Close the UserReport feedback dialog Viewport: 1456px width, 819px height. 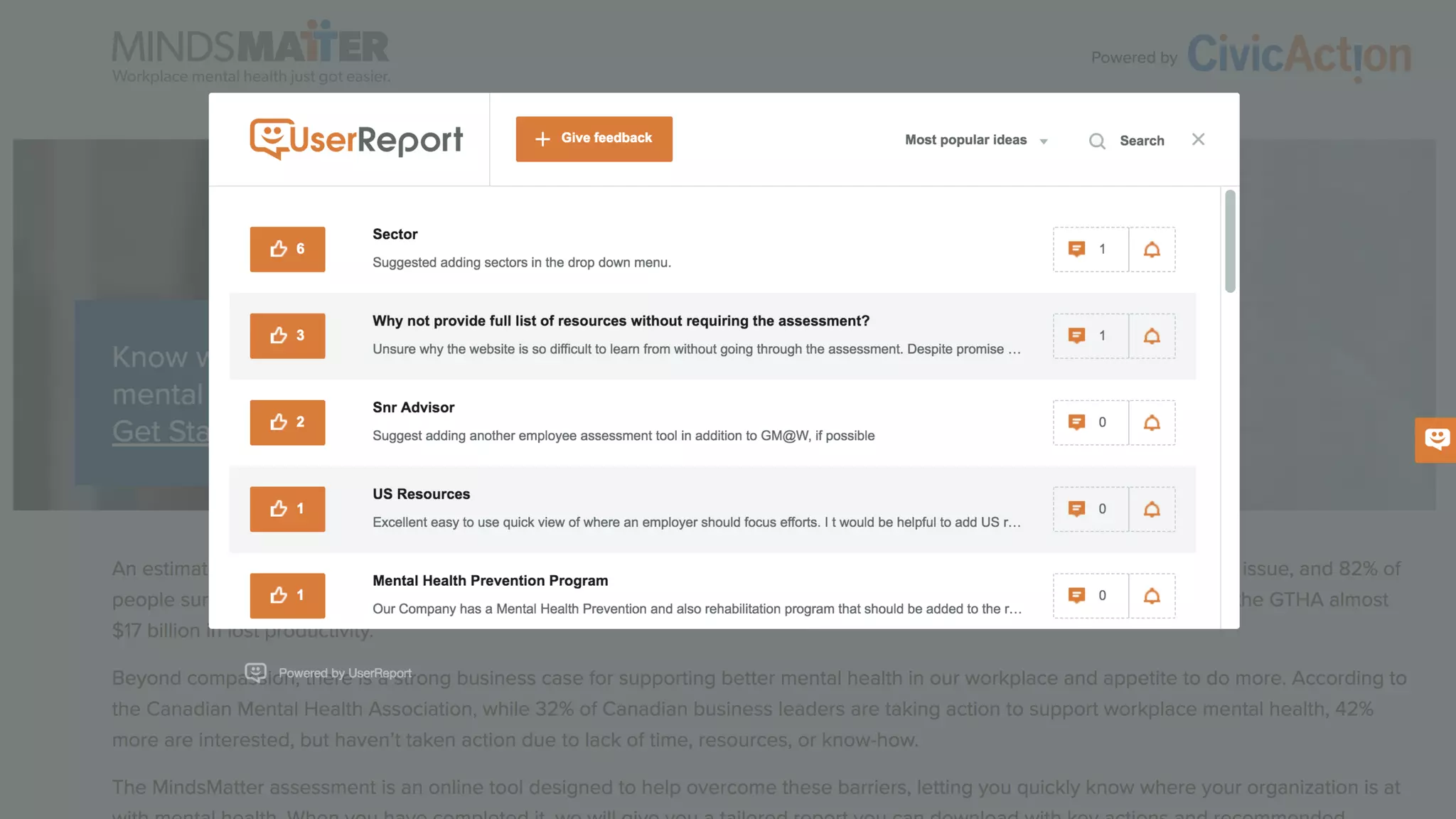(1198, 139)
